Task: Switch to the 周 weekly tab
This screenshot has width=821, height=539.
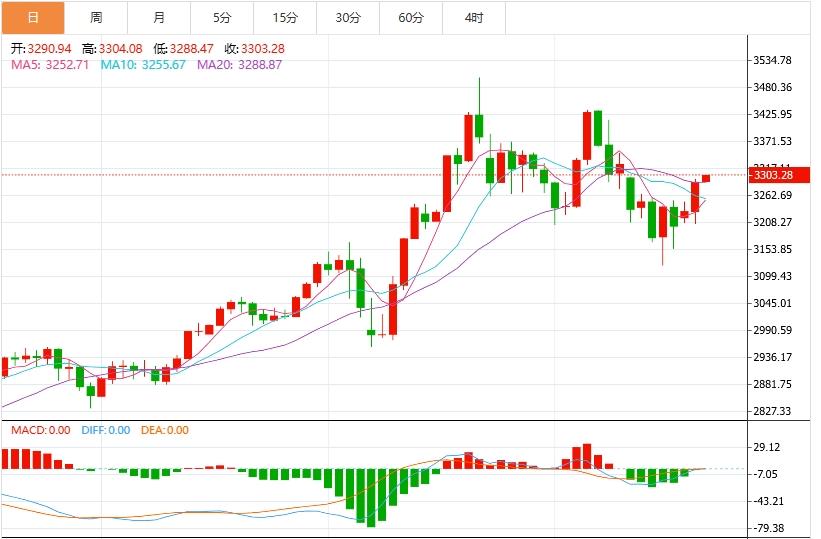Action: pos(96,18)
